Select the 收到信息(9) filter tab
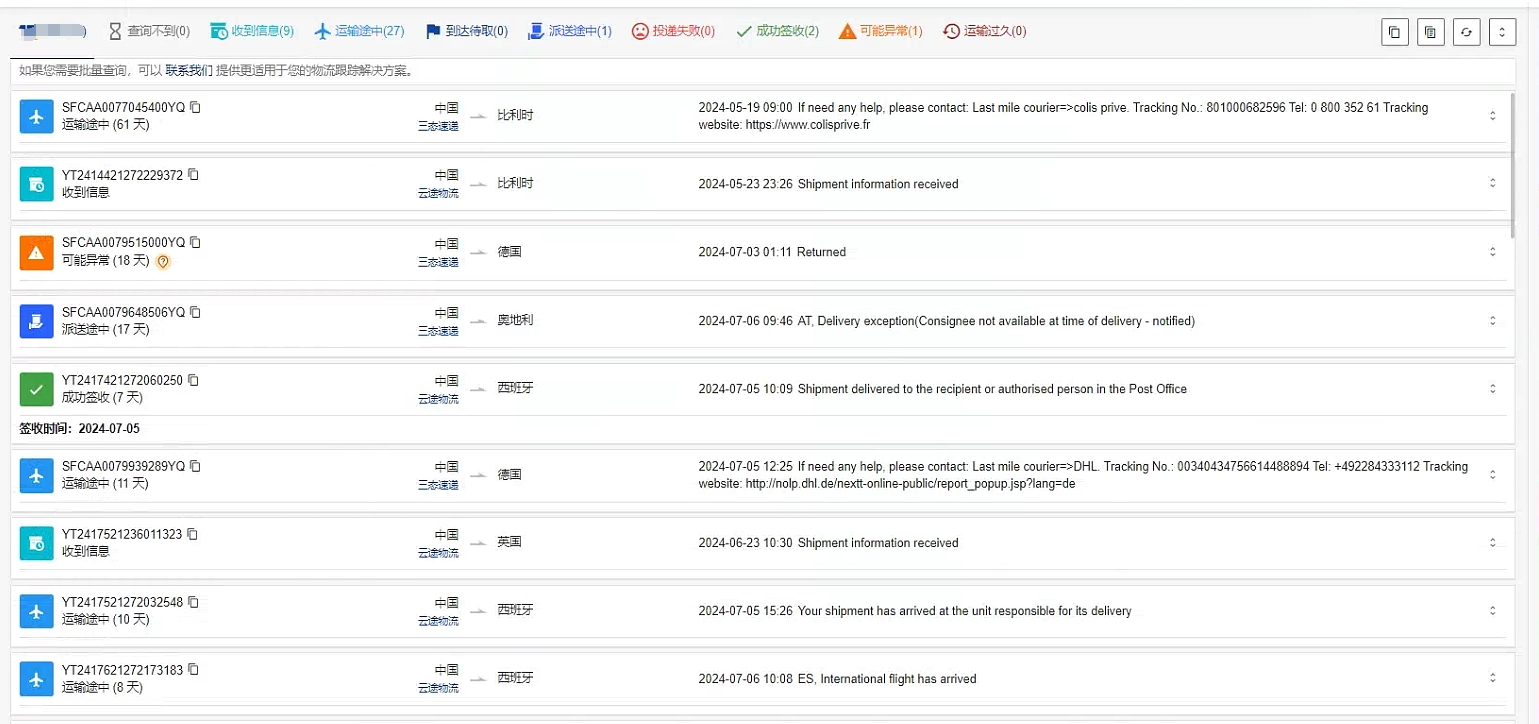The image size is (1539, 724). coord(252,31)
